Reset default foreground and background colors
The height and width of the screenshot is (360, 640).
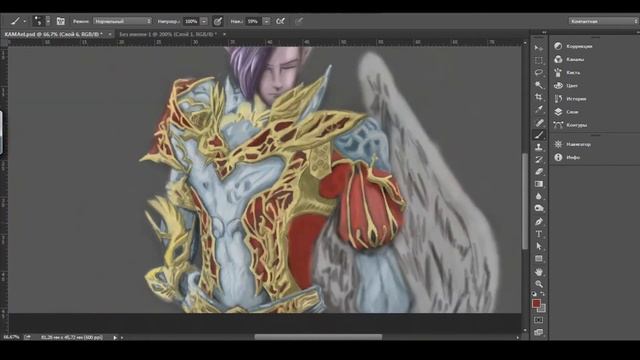point(535,293)
